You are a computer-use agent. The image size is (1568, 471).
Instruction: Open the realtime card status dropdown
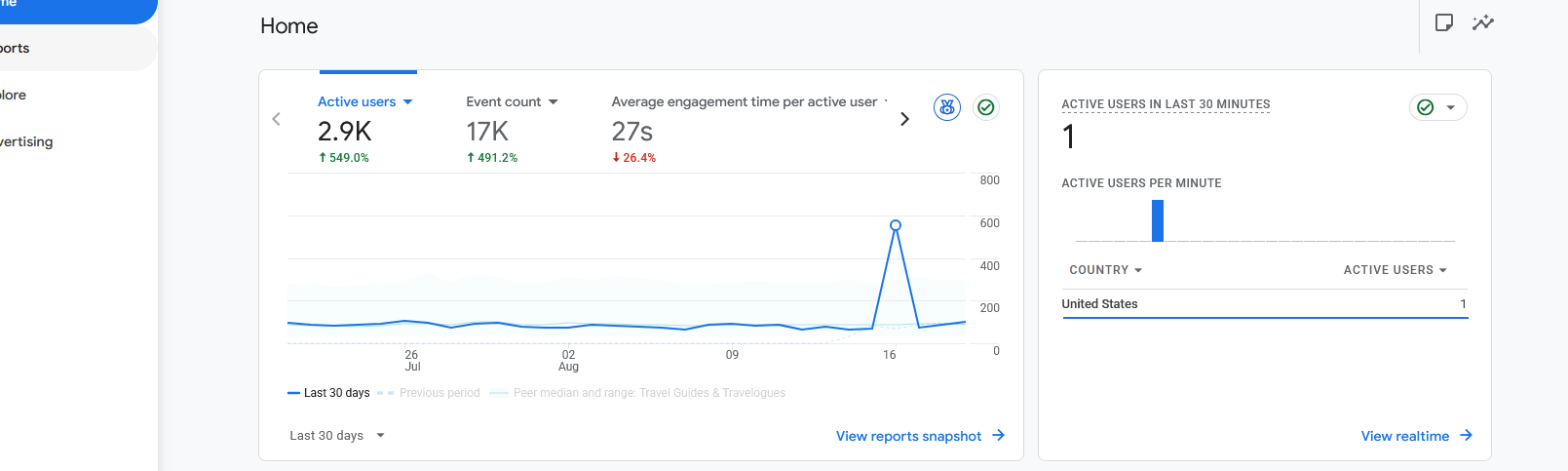[1438, 107]
